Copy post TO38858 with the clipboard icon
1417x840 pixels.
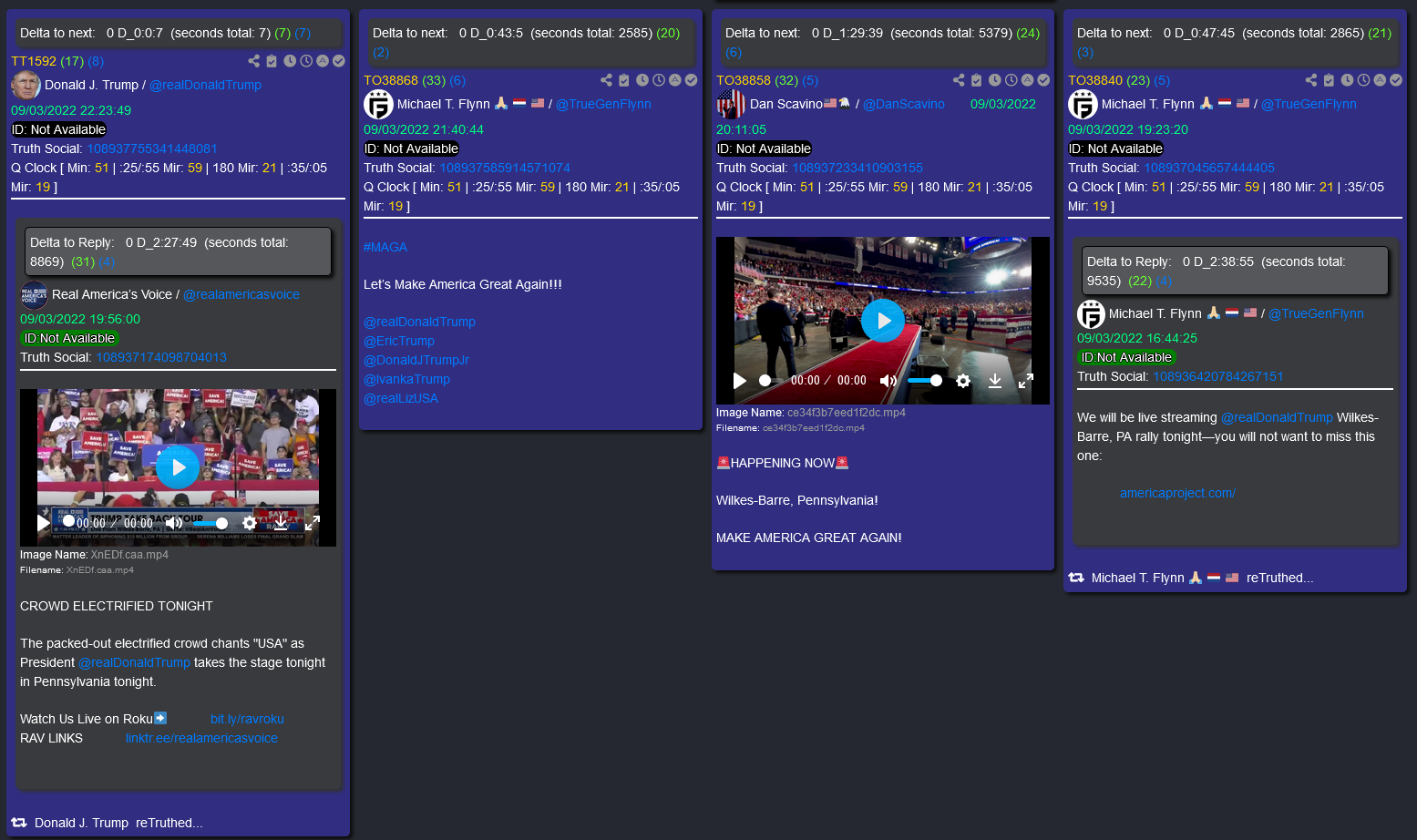click(x=976, y=80)
